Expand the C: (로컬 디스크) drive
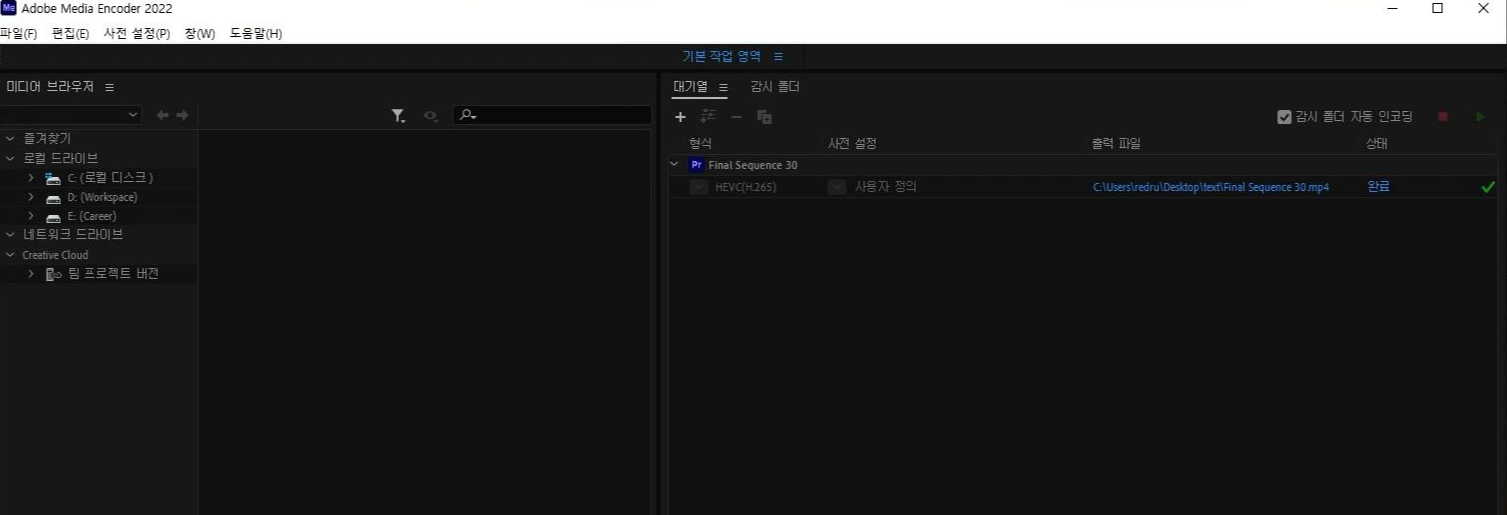This screenshot has height=515, width=1507. pyautogui.click(x=31, y=177)
